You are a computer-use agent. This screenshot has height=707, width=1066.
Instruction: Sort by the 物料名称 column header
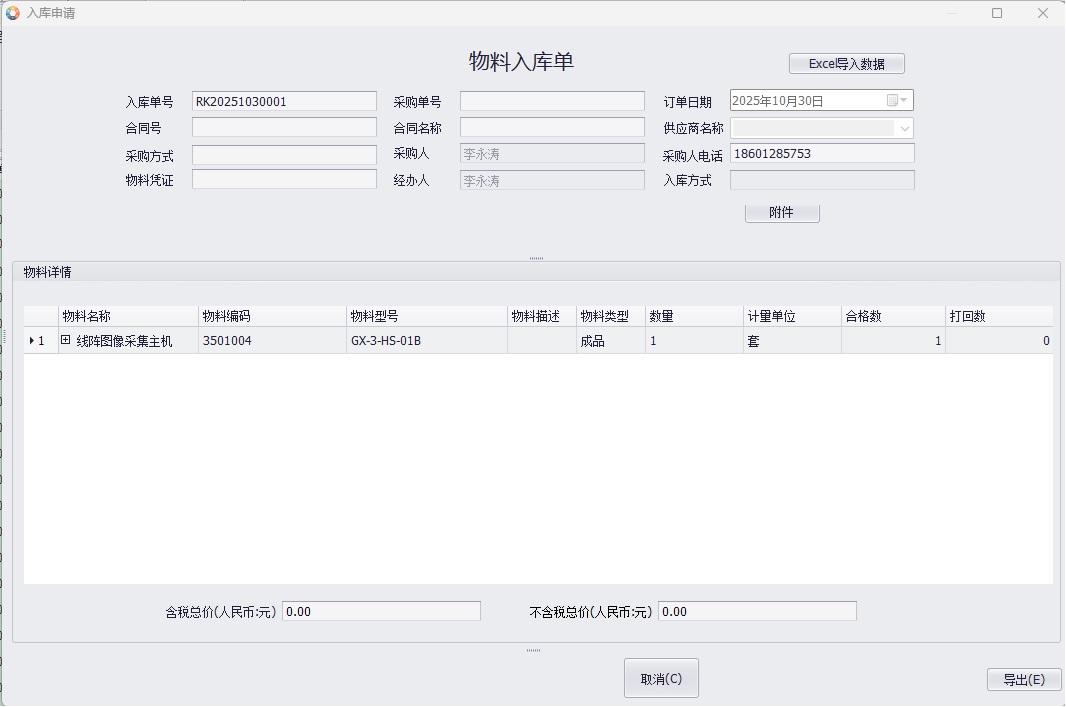(127, 316)
